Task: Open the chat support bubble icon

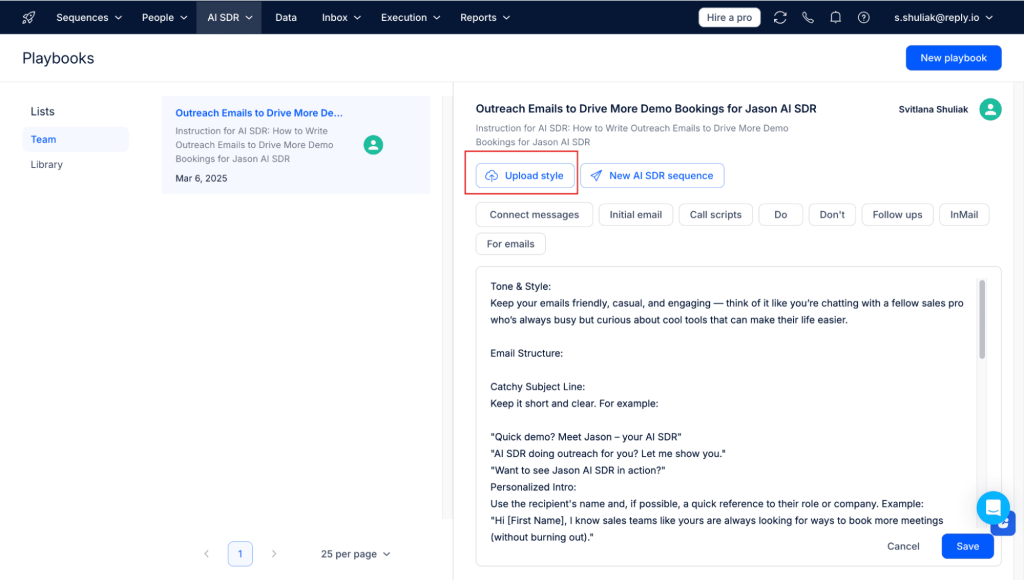Action: [993, 507]
